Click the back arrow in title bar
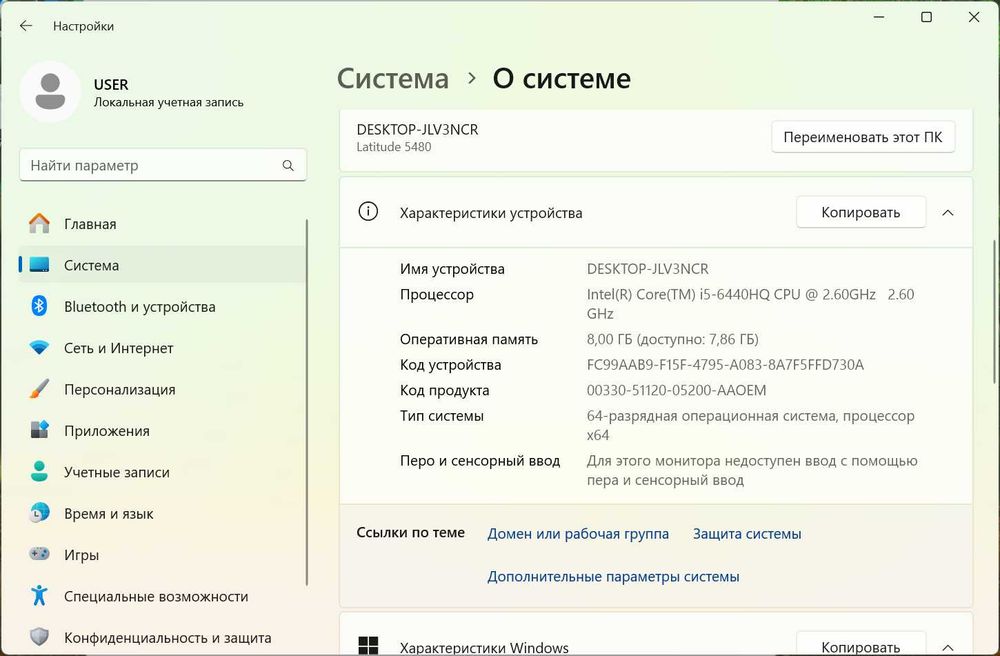 (26, 26)
